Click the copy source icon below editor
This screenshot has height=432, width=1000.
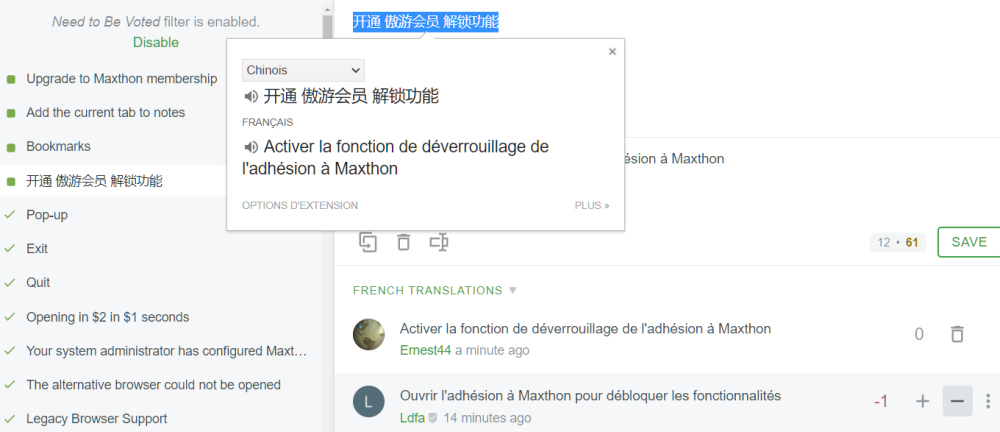tap(368, 242)
